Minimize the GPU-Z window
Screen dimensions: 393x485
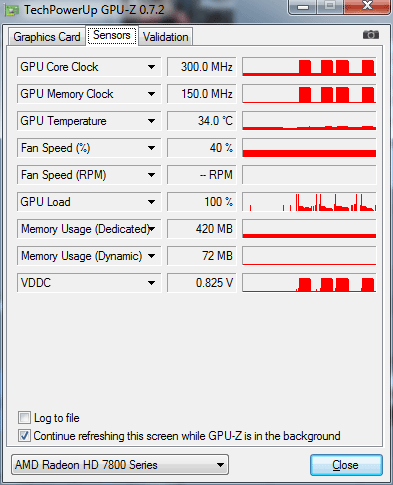(x=302, y=7)
